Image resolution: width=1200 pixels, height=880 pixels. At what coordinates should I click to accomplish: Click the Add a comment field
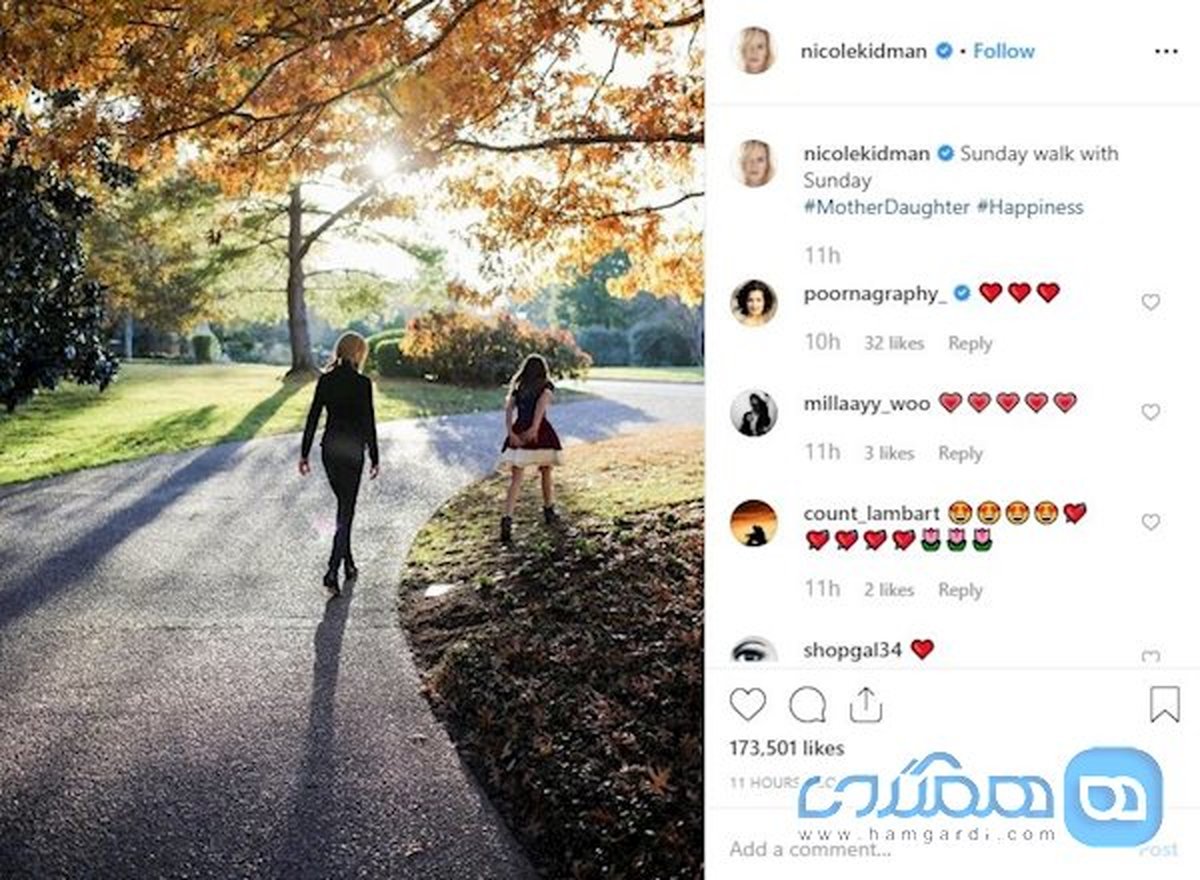click(930, 849)
